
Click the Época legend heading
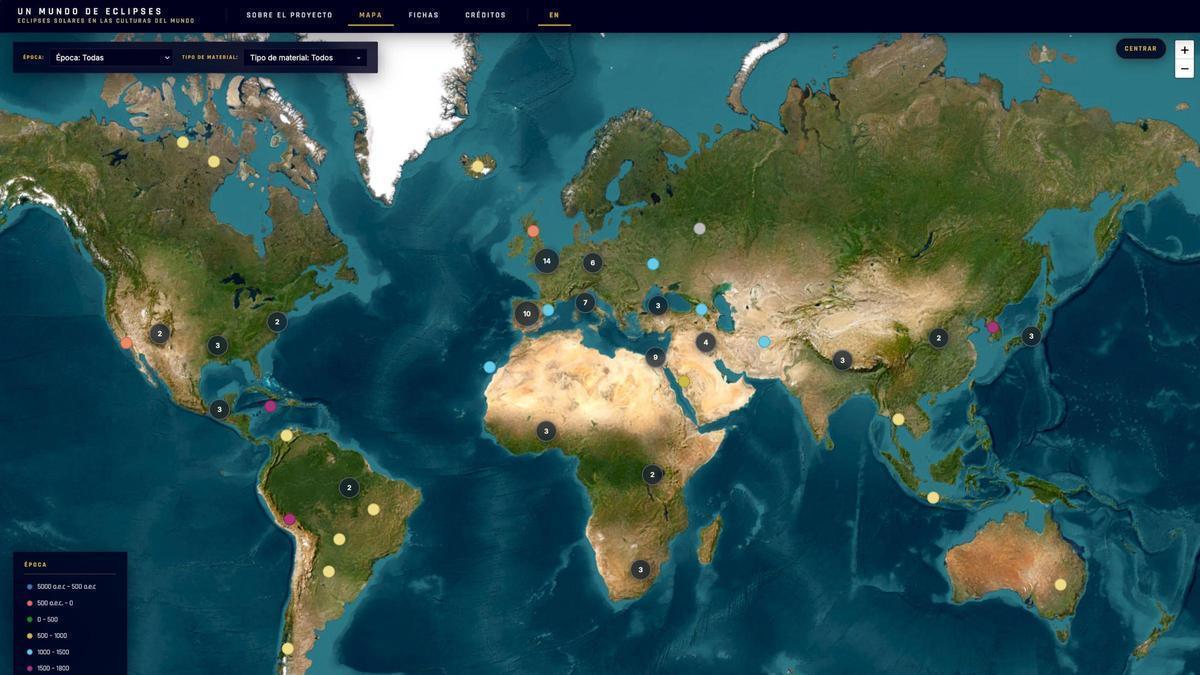pyautogui.click(x=36, y=565)
